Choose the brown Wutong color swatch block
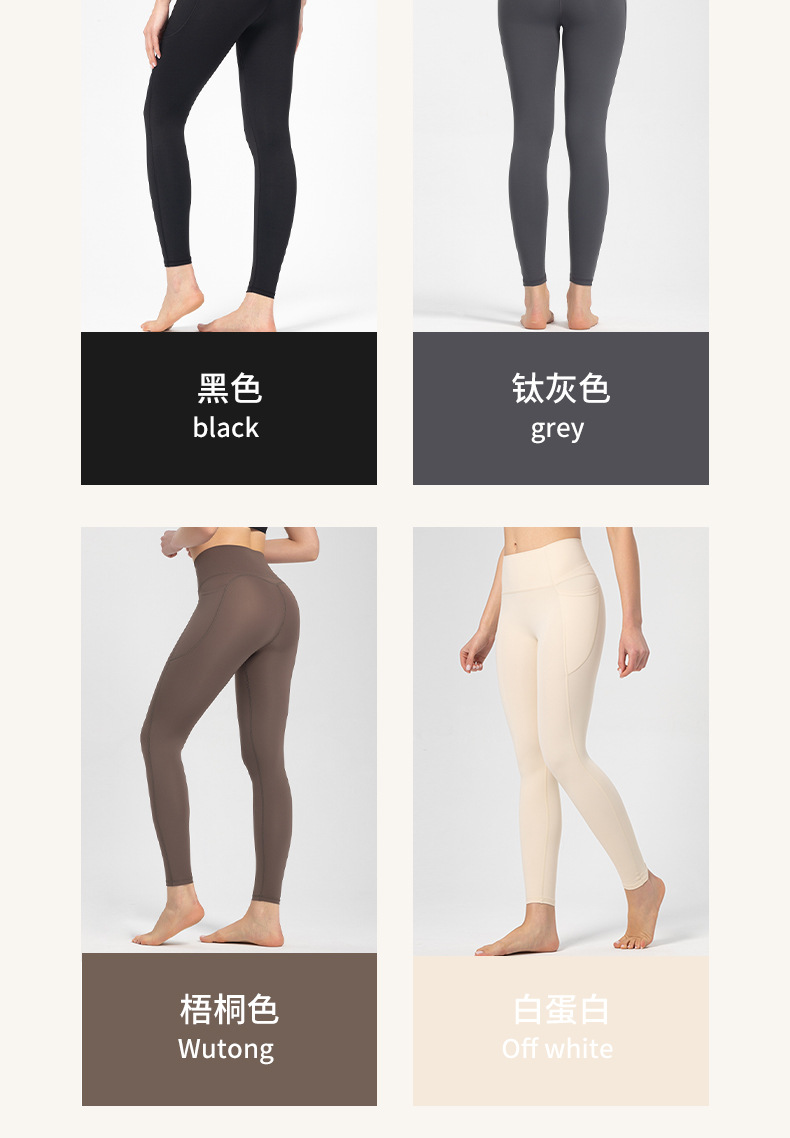 point(229,1029)
